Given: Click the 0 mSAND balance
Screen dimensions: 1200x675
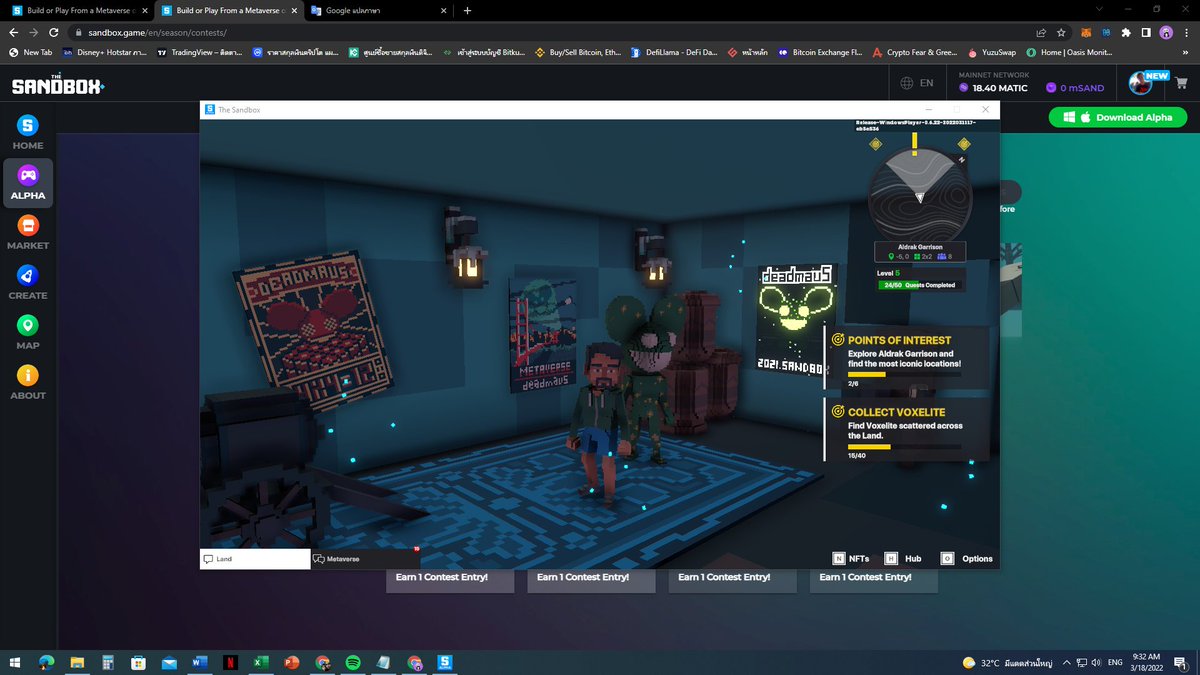Looking at the screenshot, I should click(x=1075, y=88).
